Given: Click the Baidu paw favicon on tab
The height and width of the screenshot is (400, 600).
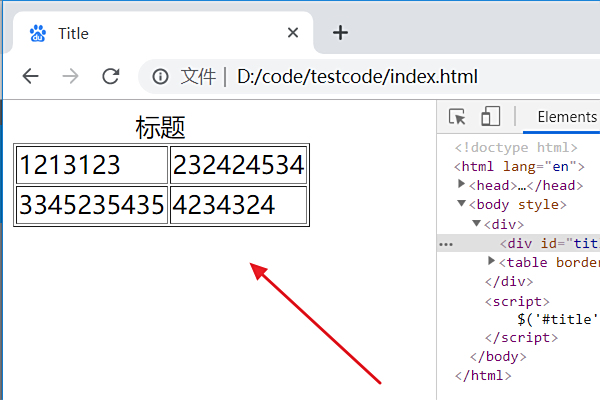Looking at the screenshot, I should [x=38, y=33].
